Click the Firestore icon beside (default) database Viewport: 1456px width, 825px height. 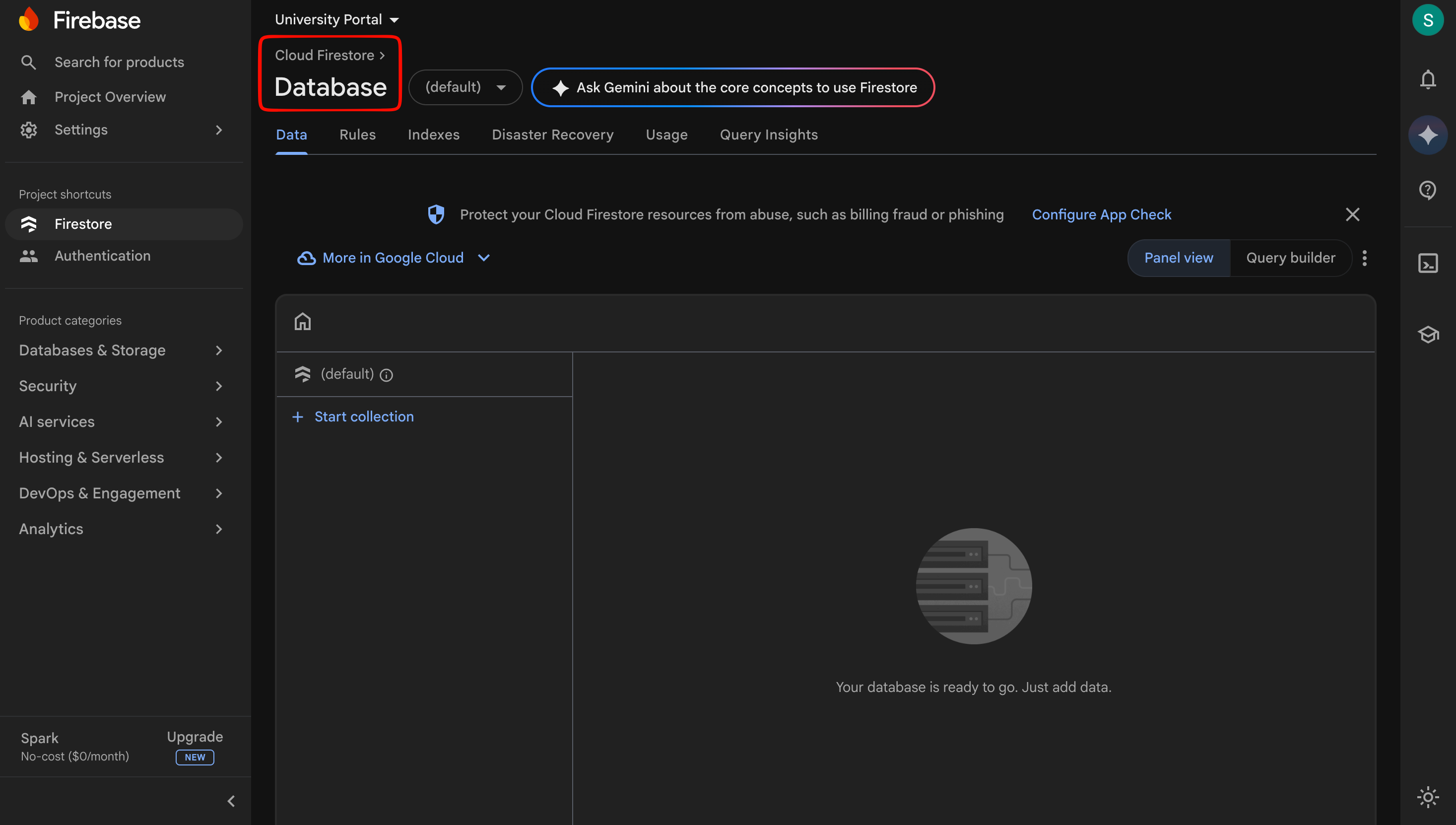coord(302,374)
